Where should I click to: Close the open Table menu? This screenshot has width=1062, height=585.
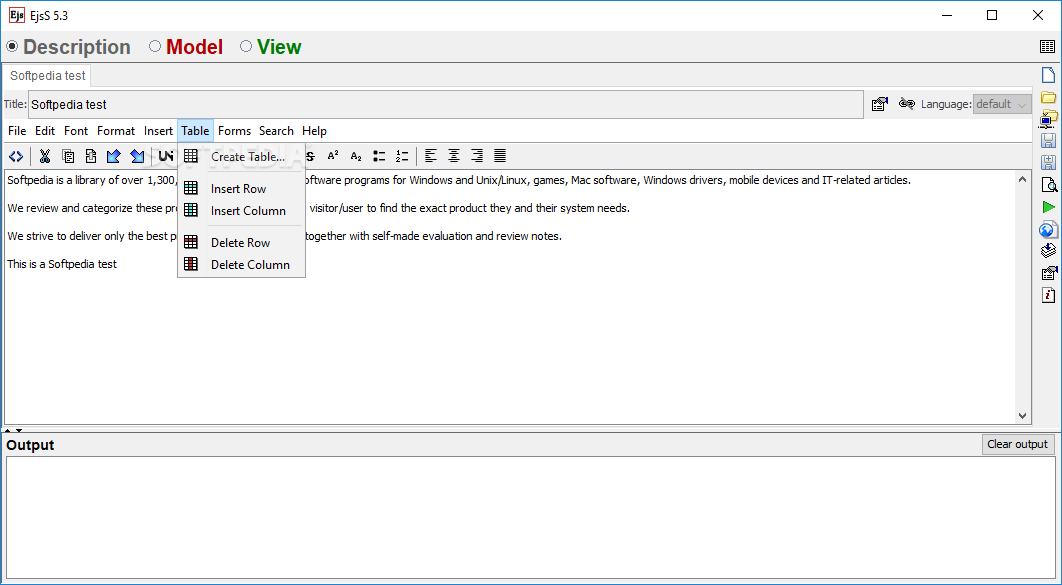195,131
